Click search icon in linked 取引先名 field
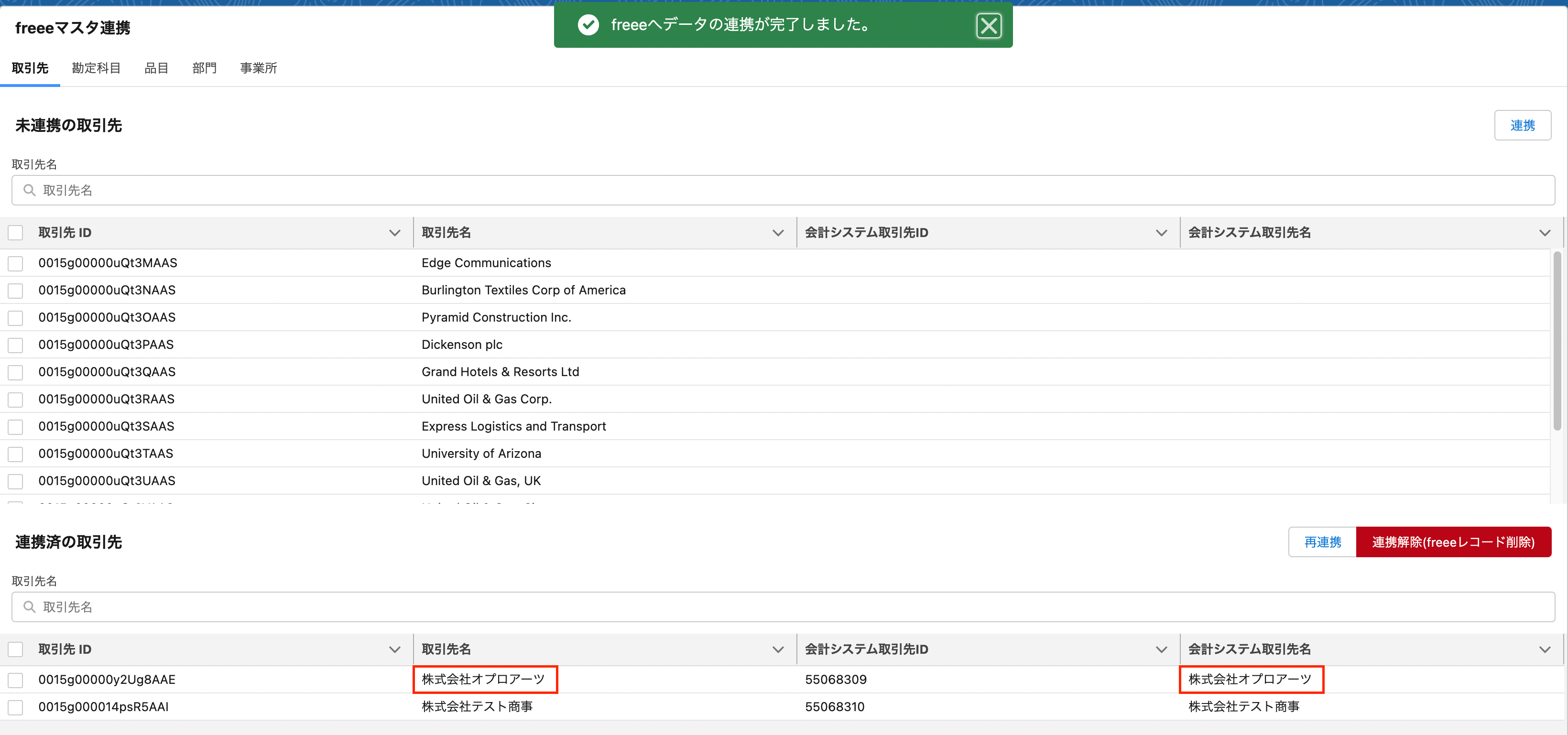 tap(29, 606)
